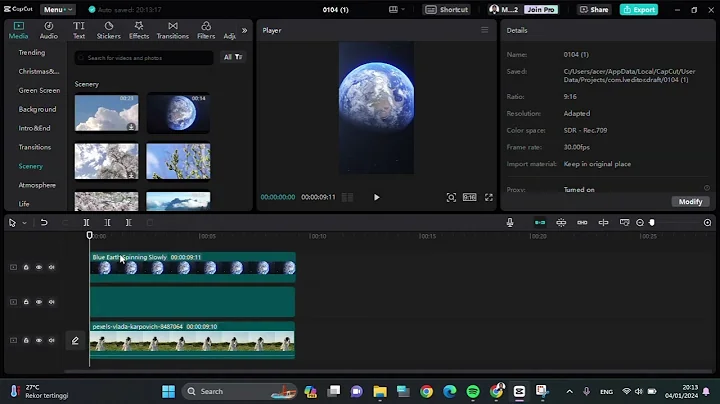Select the Intro&End category

pos(34,128)
